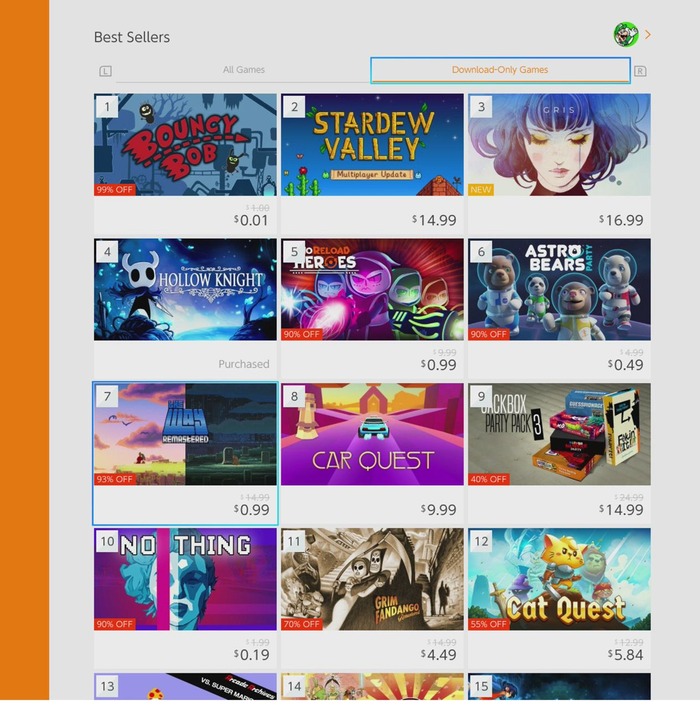Click the $14.99 price under Jackbox Party Pack 3

(621, 510)
